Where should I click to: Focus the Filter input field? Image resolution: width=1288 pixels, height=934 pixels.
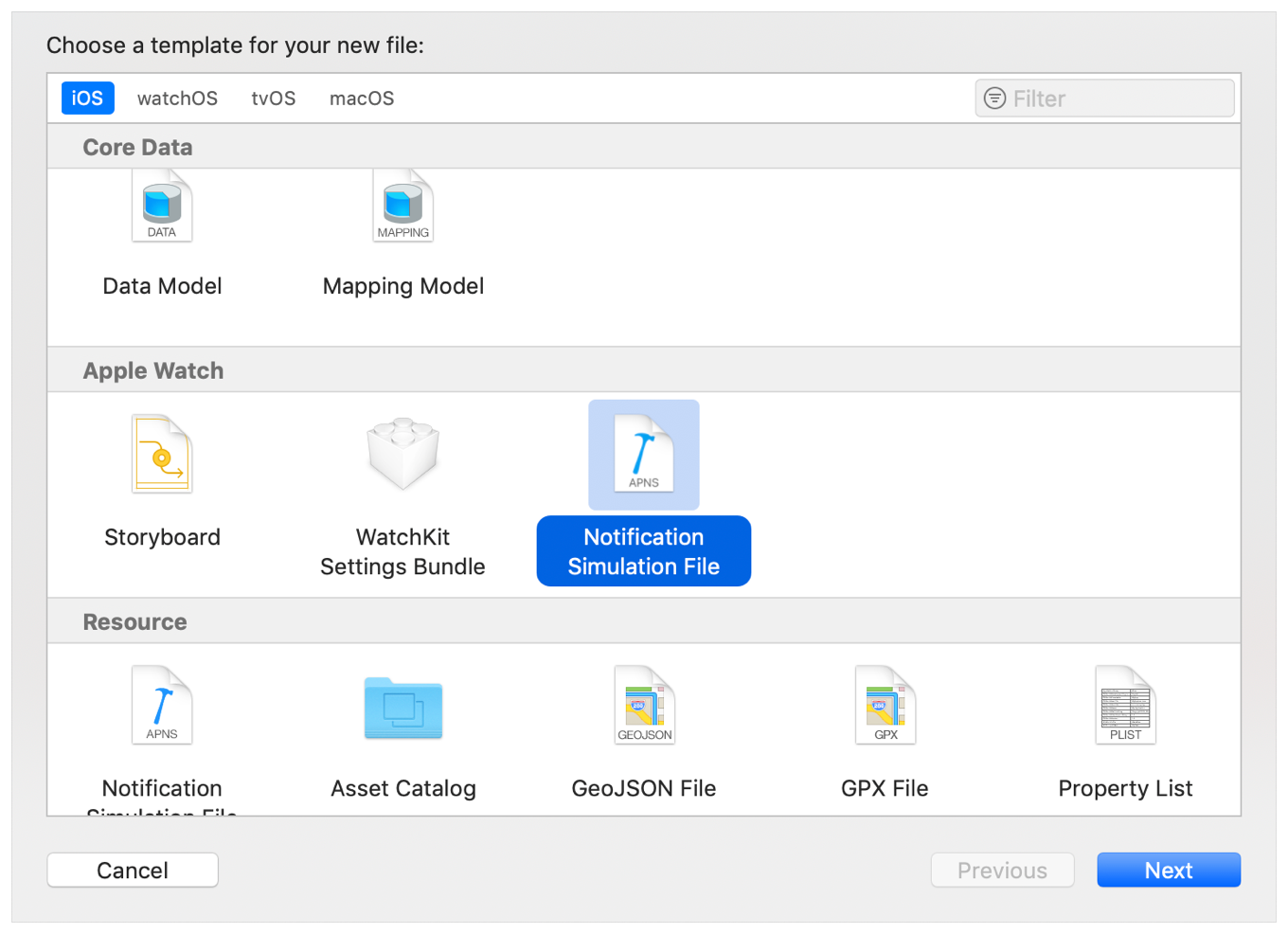(x=1105, y=99)
